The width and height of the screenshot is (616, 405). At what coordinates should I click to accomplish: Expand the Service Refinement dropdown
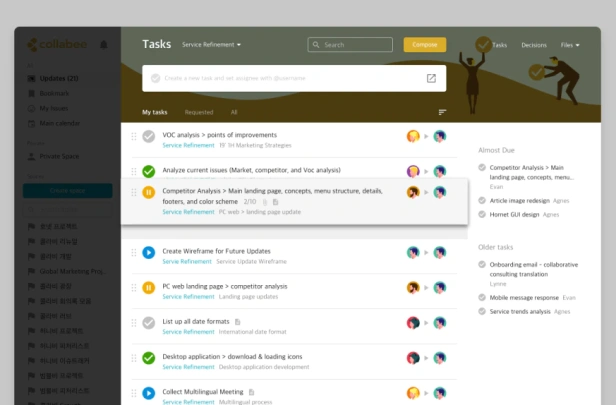point(211,45)
